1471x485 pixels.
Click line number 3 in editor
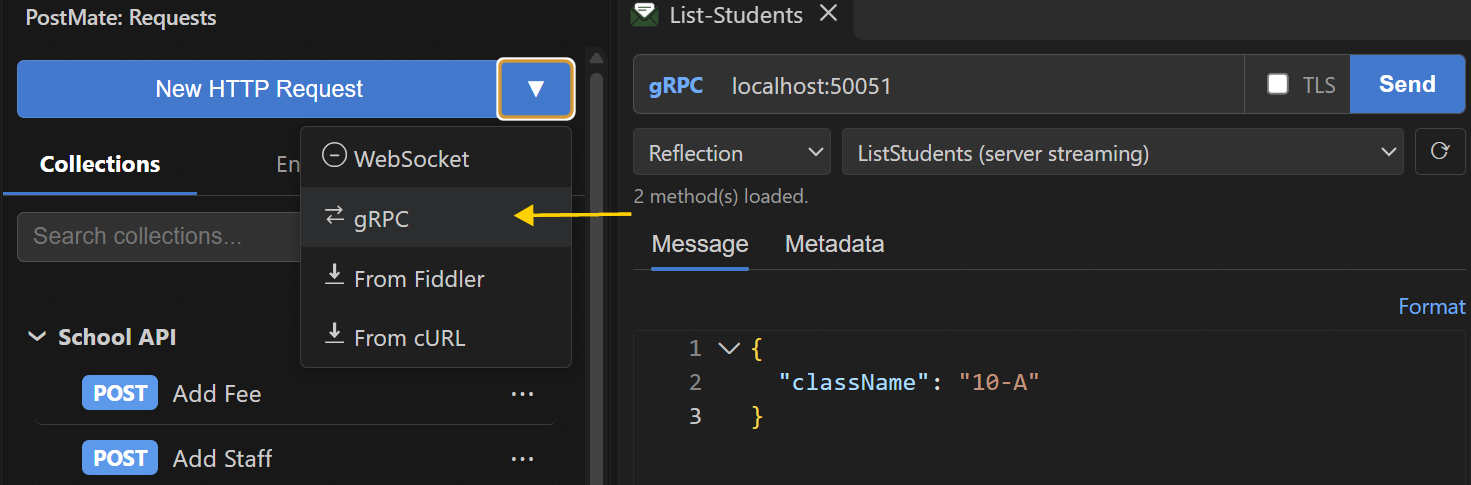click(696, 415)
